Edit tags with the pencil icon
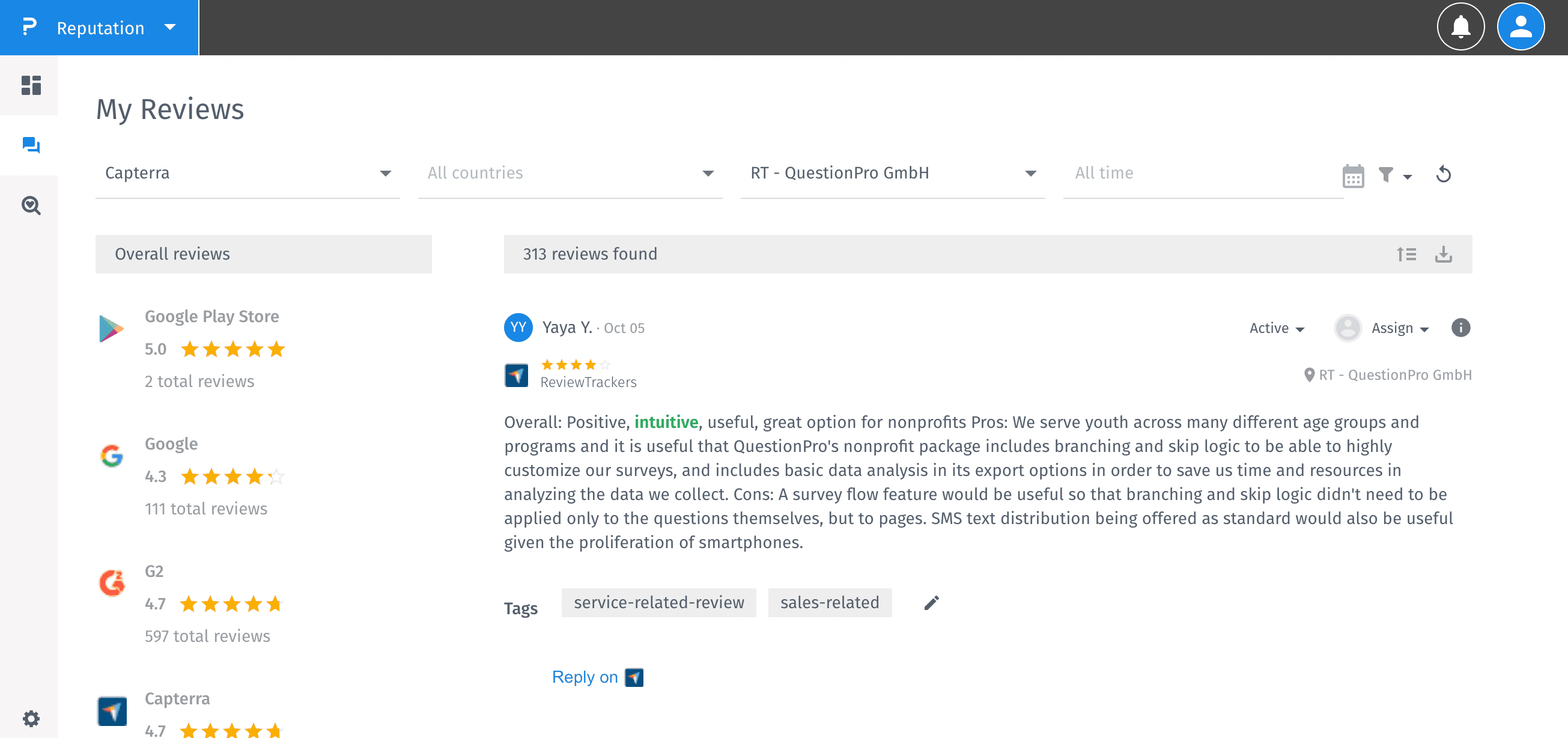Viewport: 1568px width, 738px height. point(931,602)
